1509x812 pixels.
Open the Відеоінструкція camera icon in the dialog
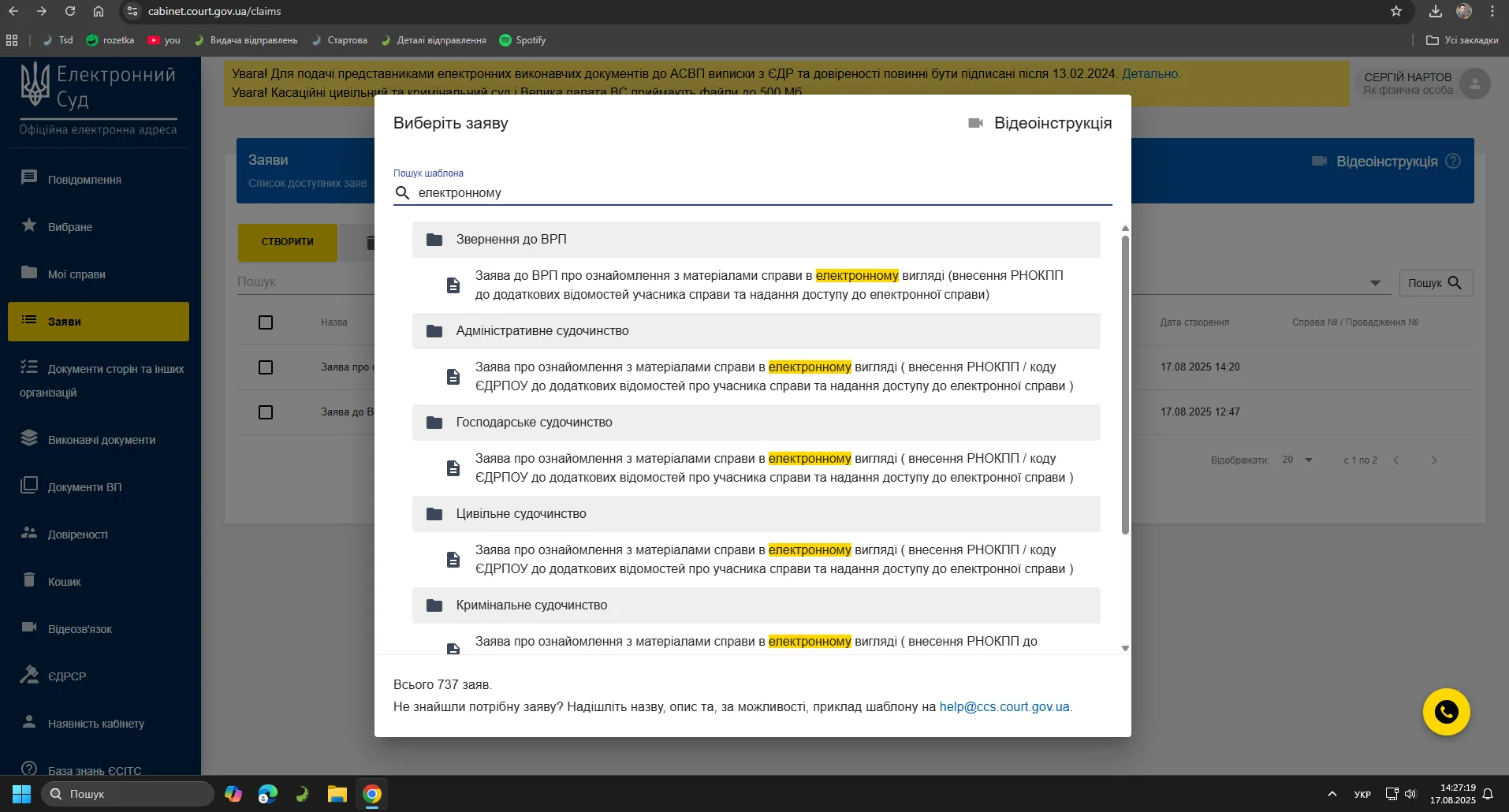[975, 123]
